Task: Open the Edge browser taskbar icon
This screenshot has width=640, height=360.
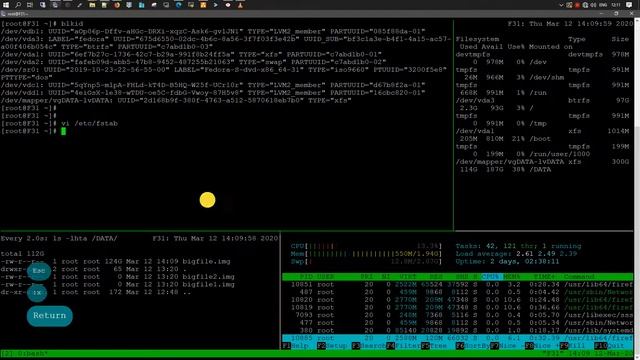Action: (178, 5)
